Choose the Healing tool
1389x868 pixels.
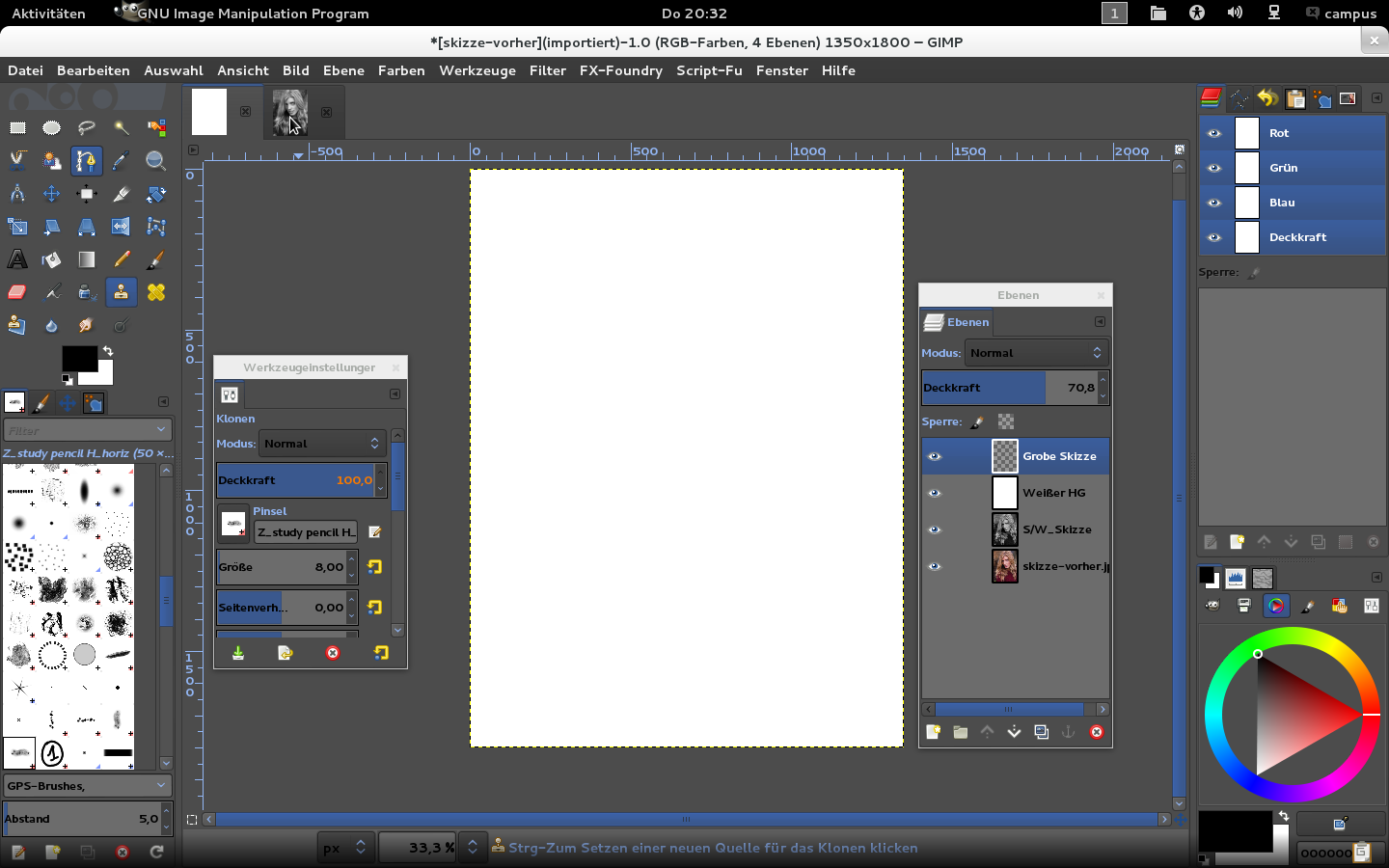tap(155, 292)
